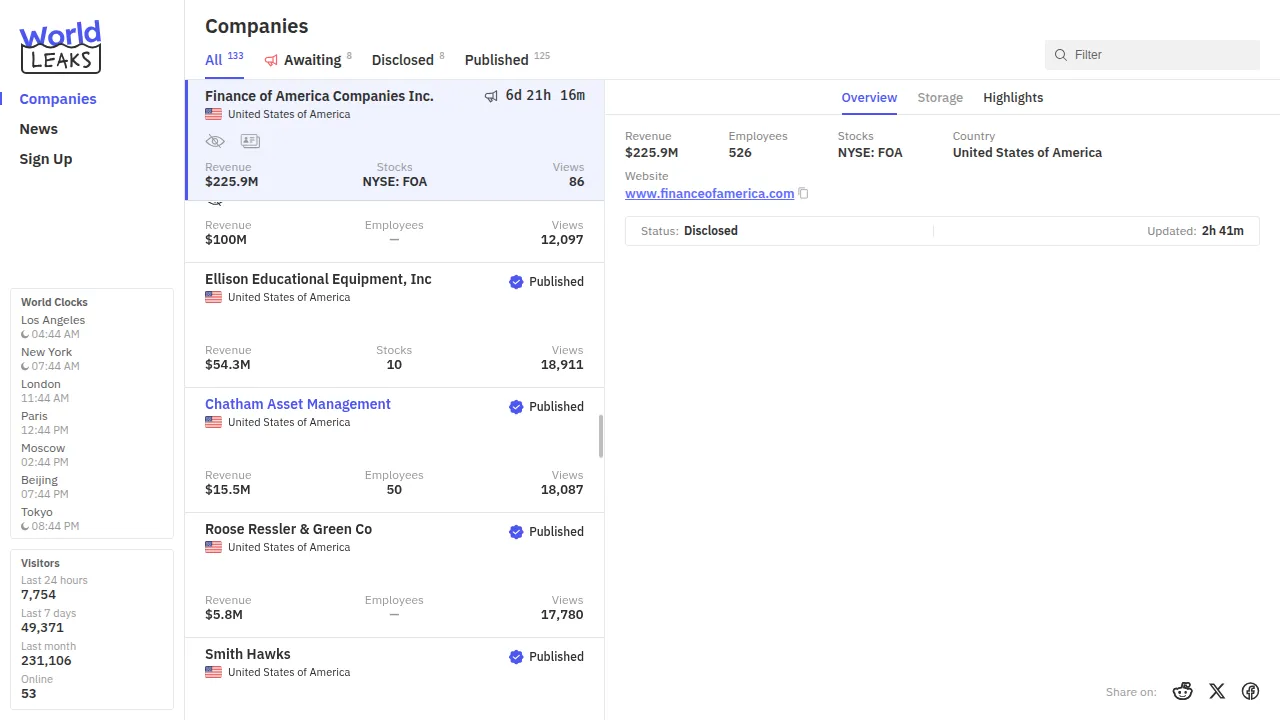Click the ID card icon on Finance of America
The image size is (1280, 720).
click(250, 141)
